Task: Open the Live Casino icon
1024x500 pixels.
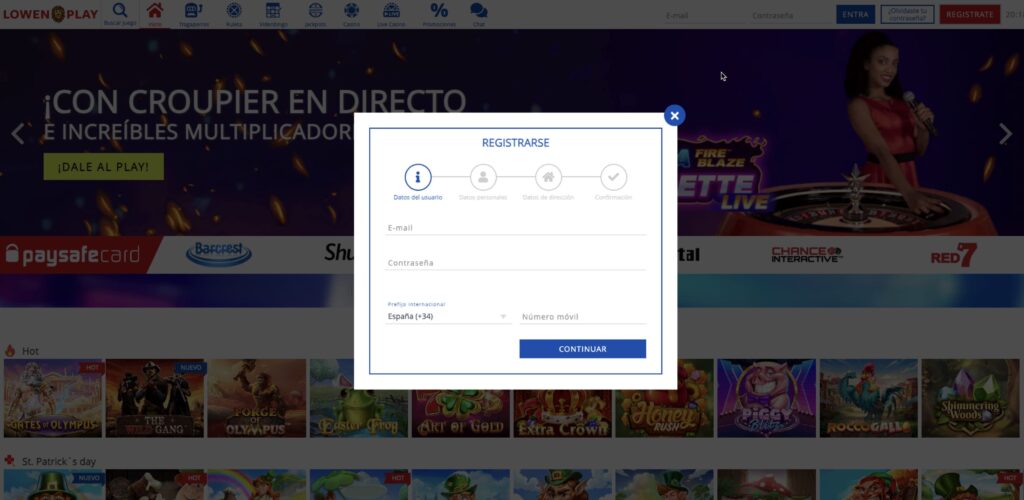Action: (391, 10)
